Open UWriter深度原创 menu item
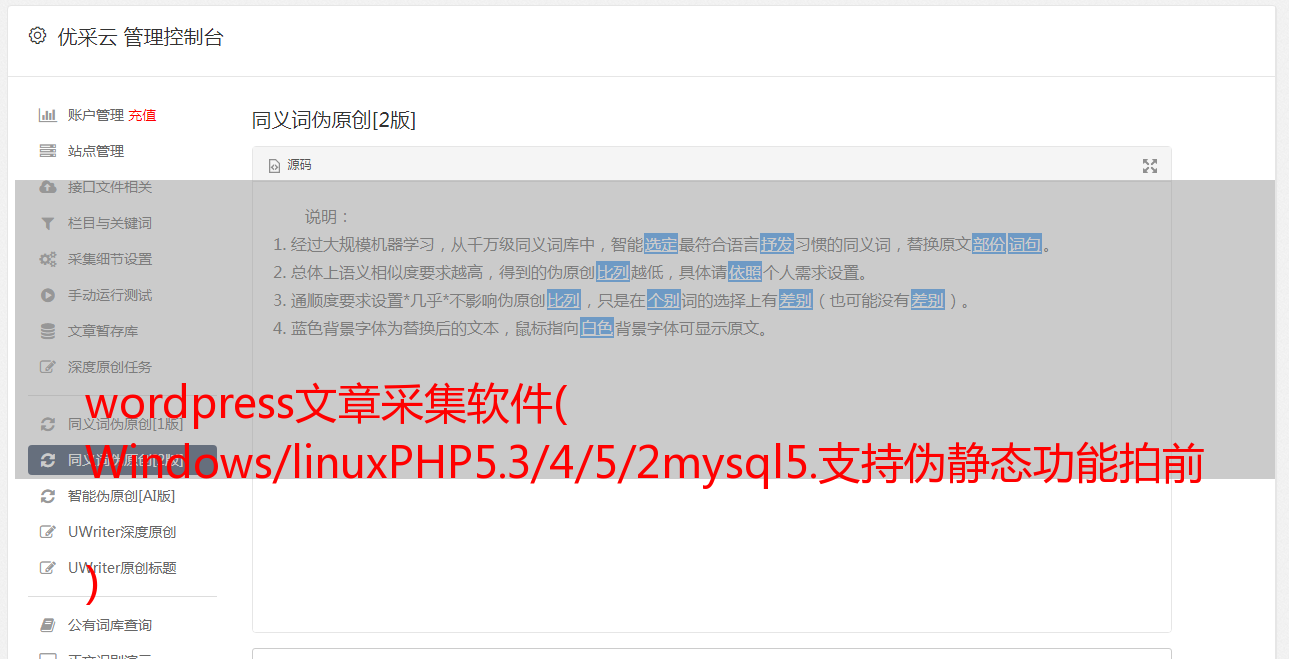The height and width of the screenshot is (659, 1289). (x=122, y=532)
